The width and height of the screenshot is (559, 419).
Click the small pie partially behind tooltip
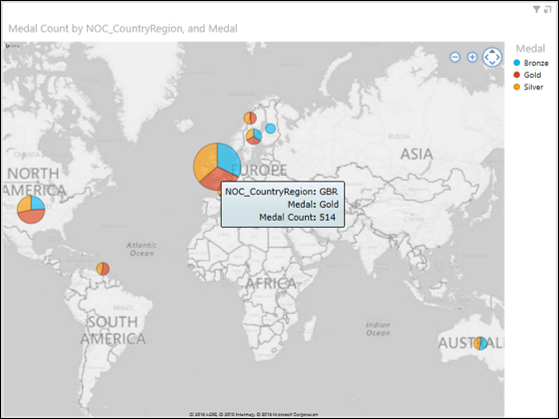click(219, 192)
